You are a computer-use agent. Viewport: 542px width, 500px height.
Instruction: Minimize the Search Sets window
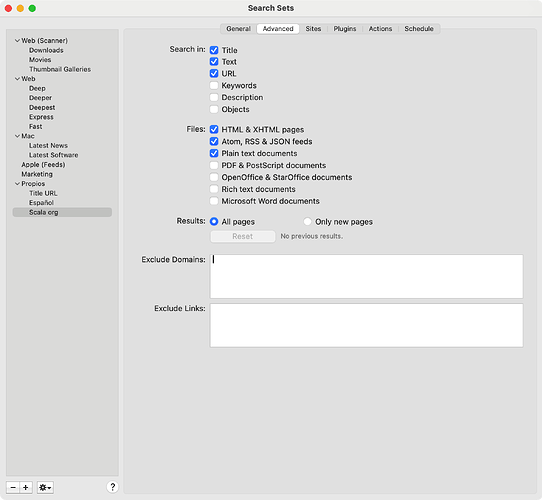pos(20,8)
